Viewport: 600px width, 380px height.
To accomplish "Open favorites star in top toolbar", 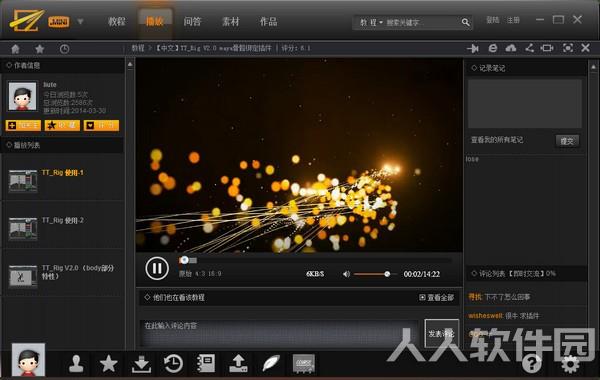I will coord(39,49).
